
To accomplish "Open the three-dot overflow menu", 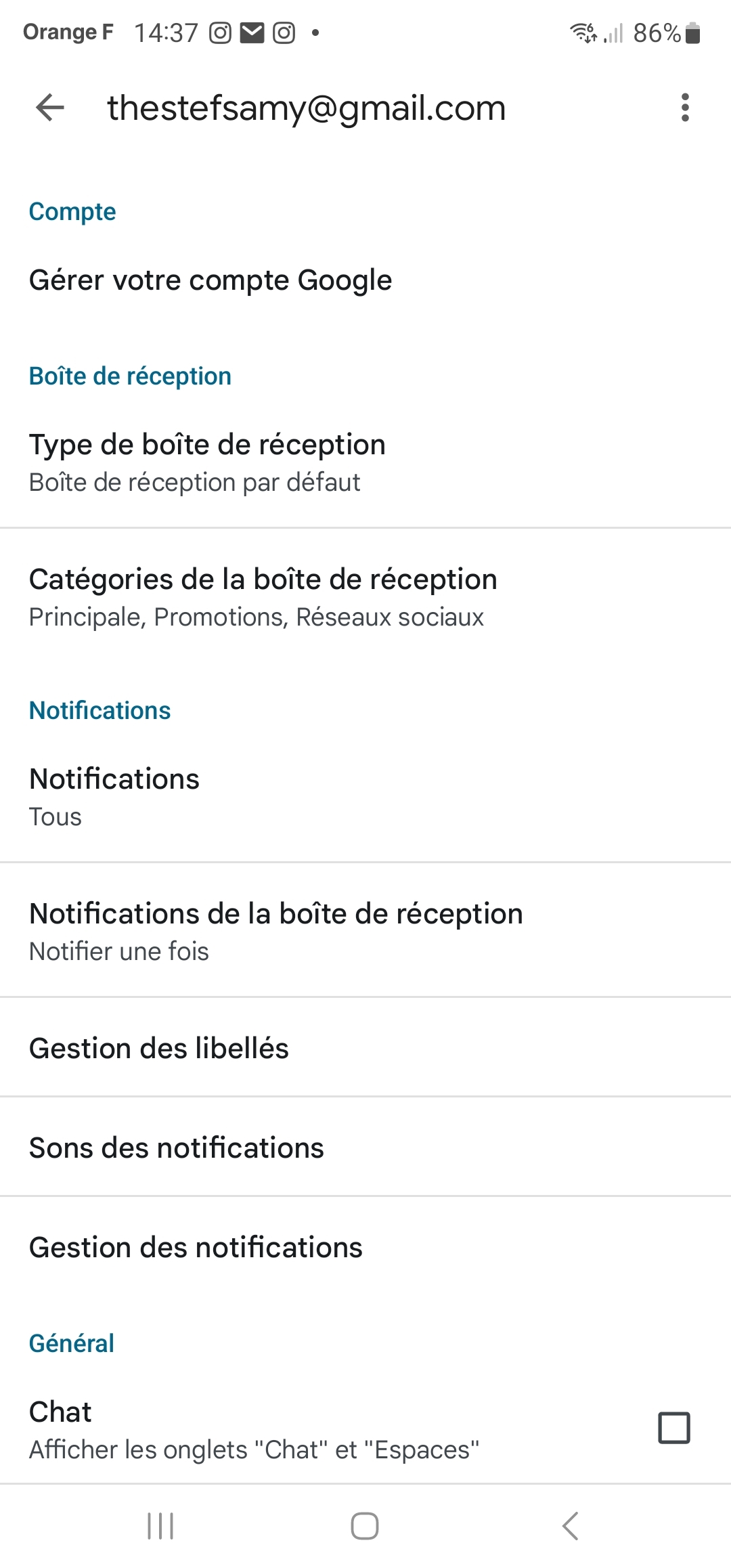I will tap(685, 108).
